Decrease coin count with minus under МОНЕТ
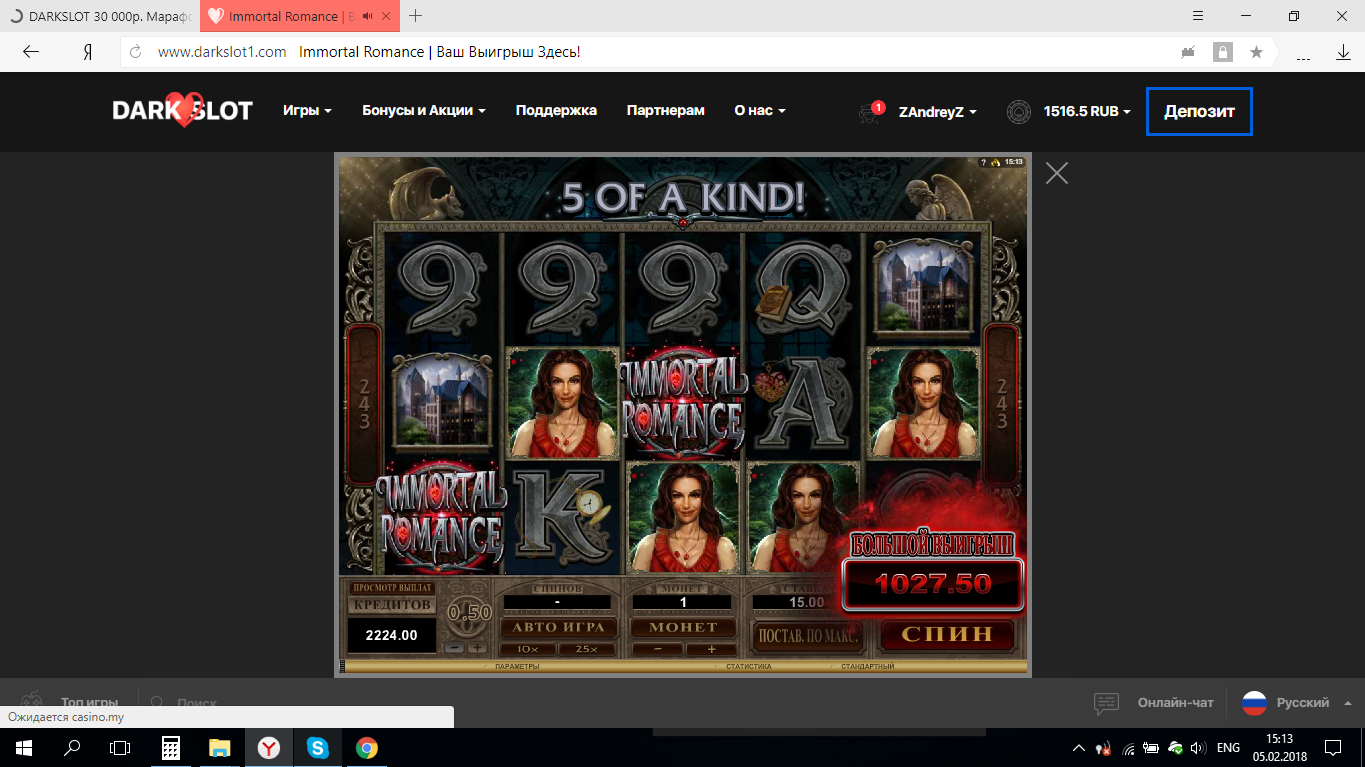 click(x=657, y=649)
